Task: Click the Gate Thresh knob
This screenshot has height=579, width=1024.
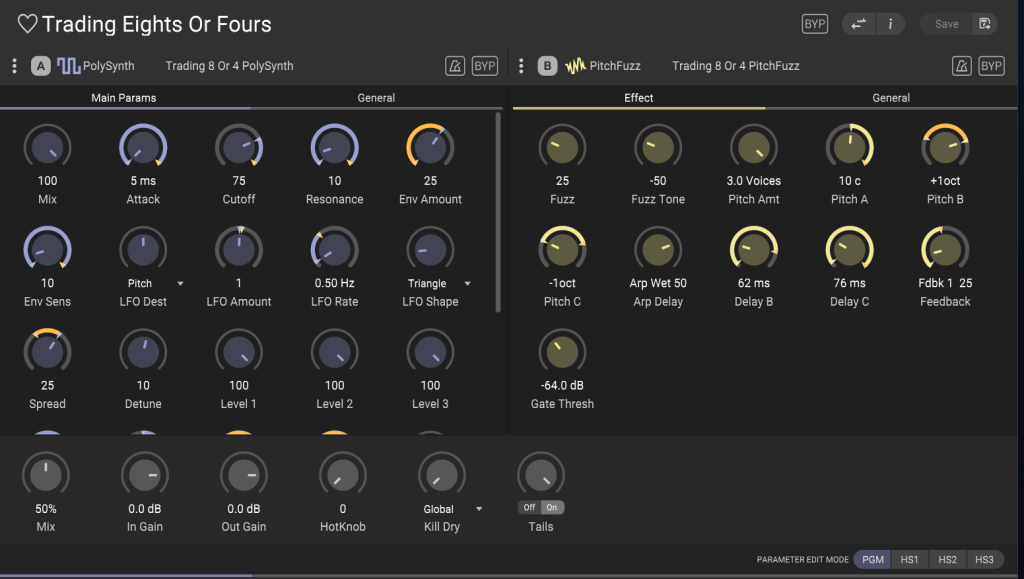Action: pos(562,352)
